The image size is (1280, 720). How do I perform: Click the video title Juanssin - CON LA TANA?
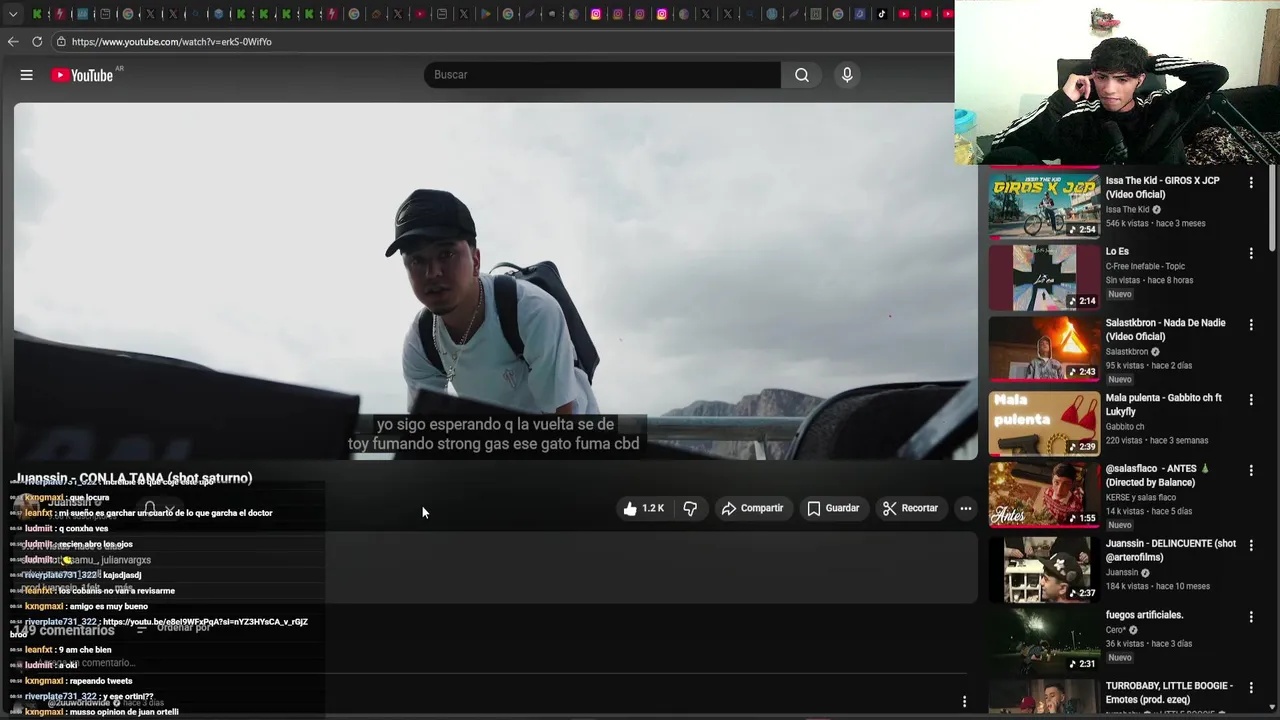tap(134, 478)
